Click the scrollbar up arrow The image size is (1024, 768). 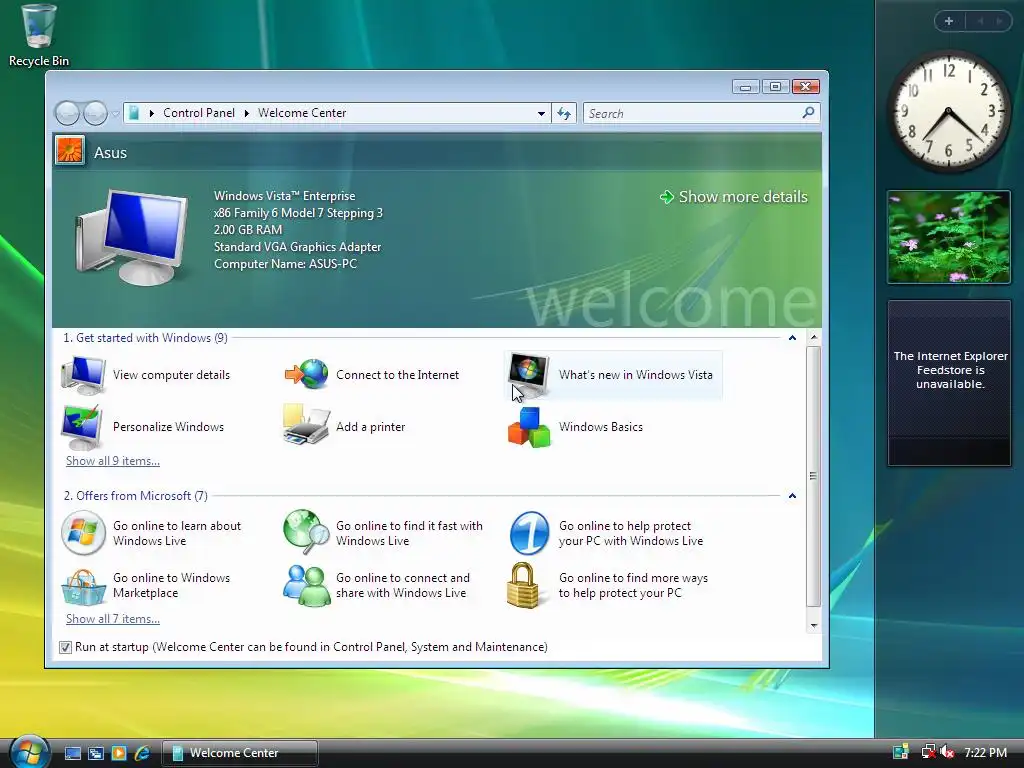[814, 338]
